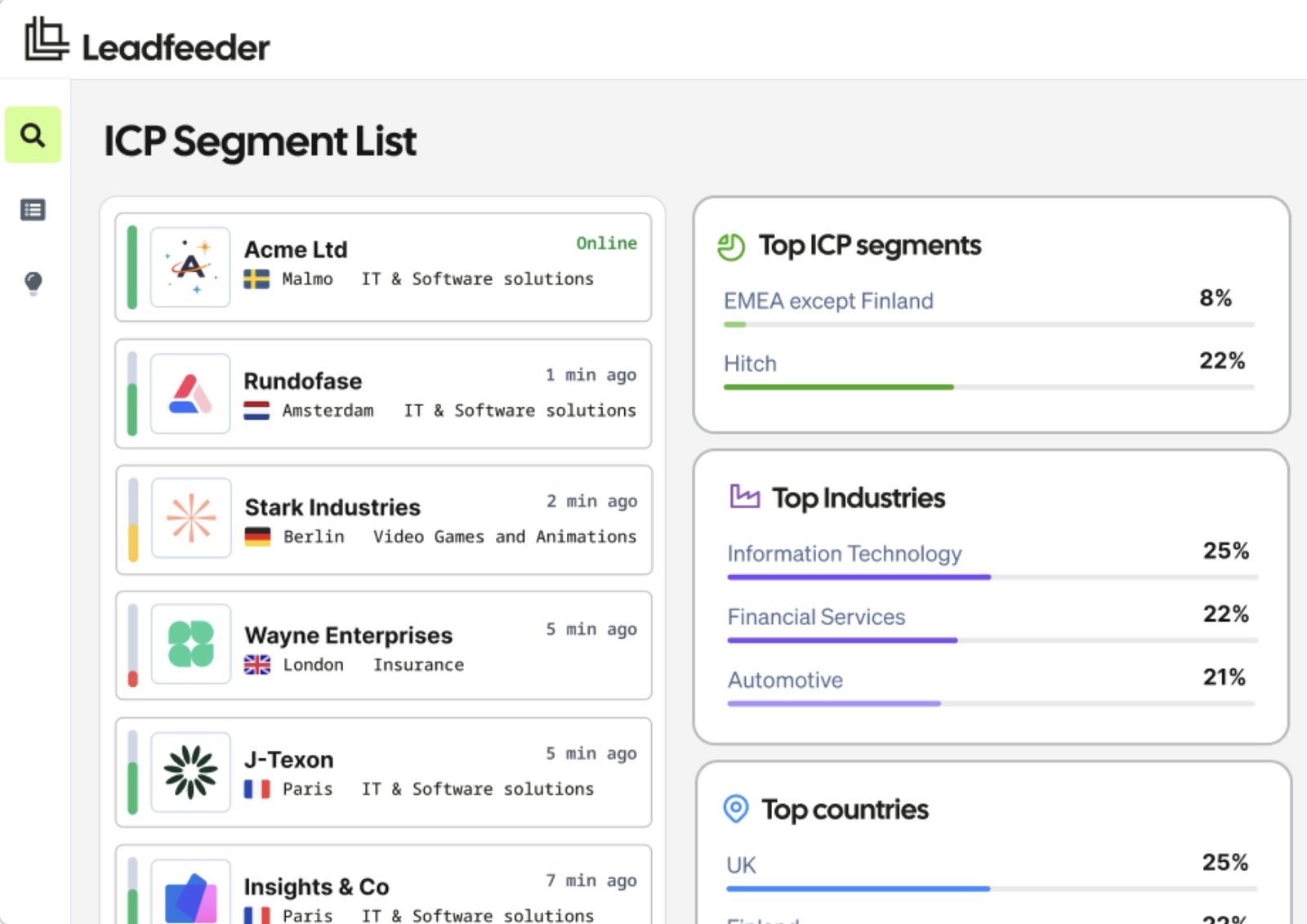Select the J-Texon company name
The image size is (1307, 924).
tap(288, 760)
